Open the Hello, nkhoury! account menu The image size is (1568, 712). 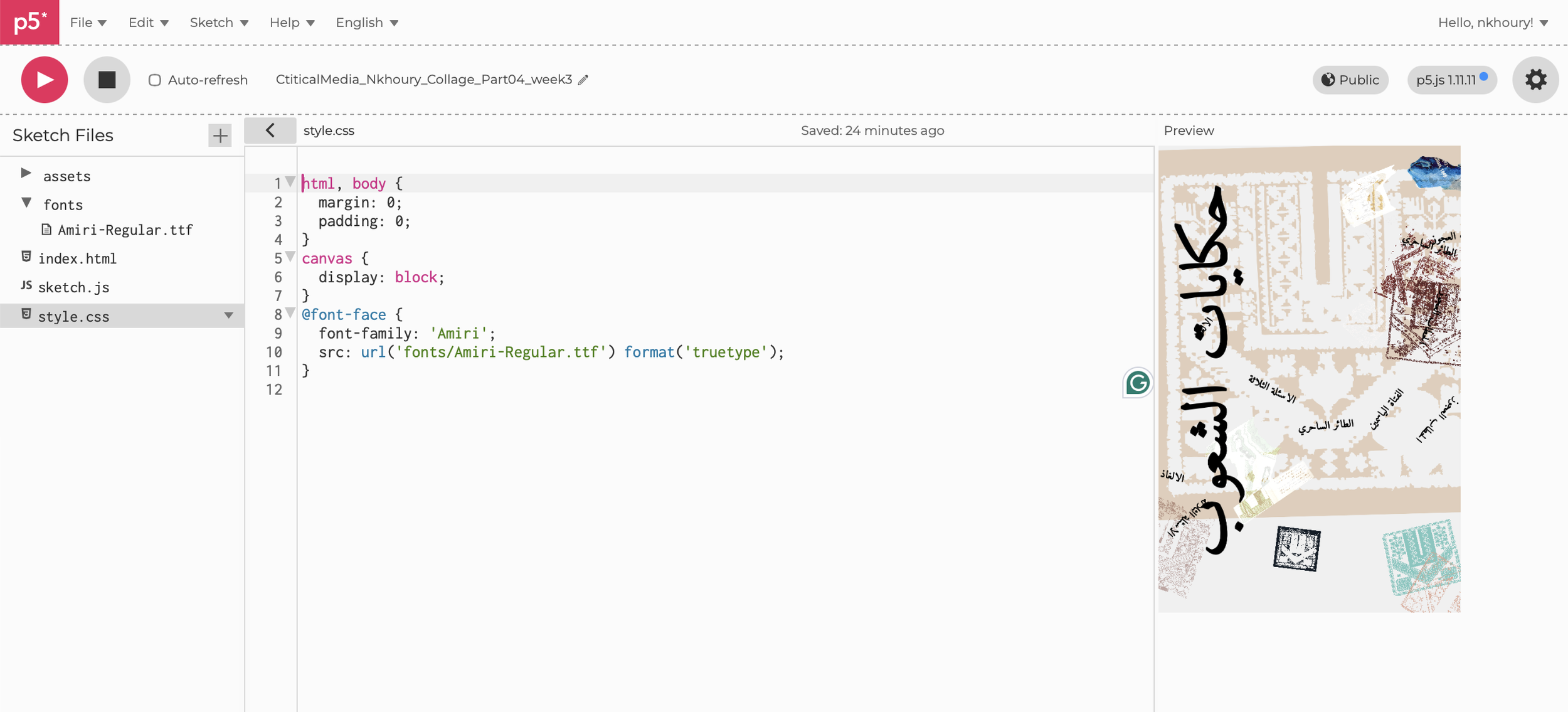point(1493,23)
